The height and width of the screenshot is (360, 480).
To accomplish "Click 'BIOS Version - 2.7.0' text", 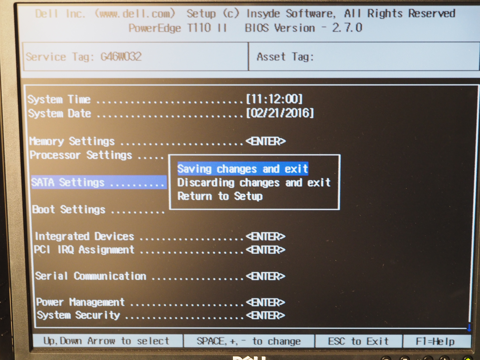I will tap(303, 28).
